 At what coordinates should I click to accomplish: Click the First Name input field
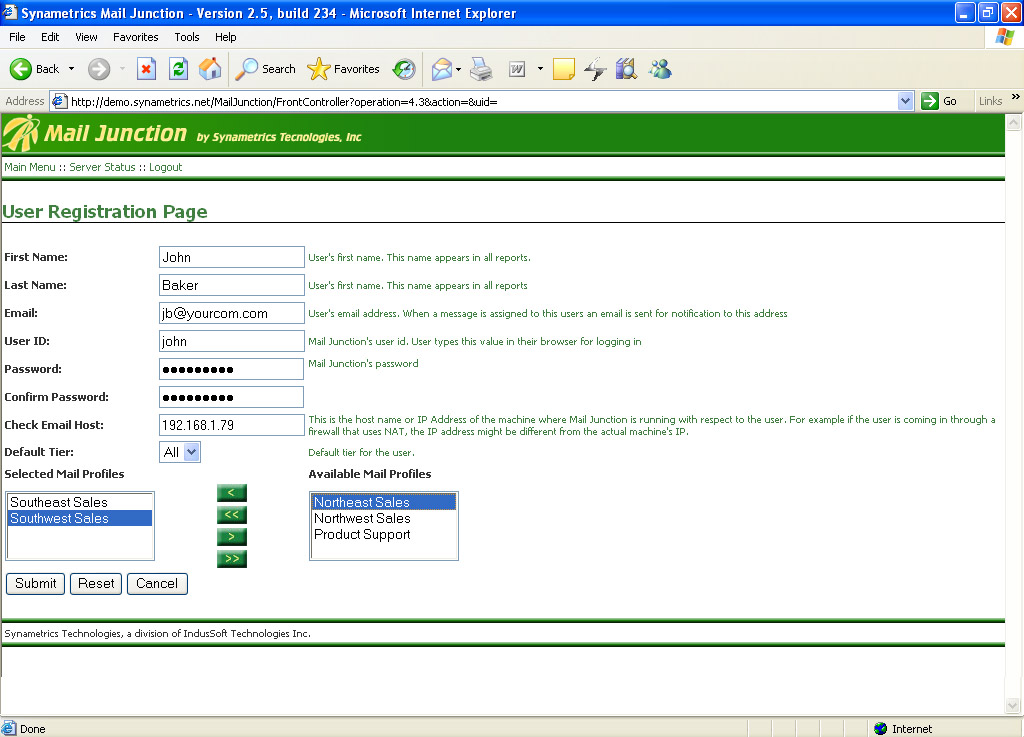pyautogui.click(x=232, y=257)
